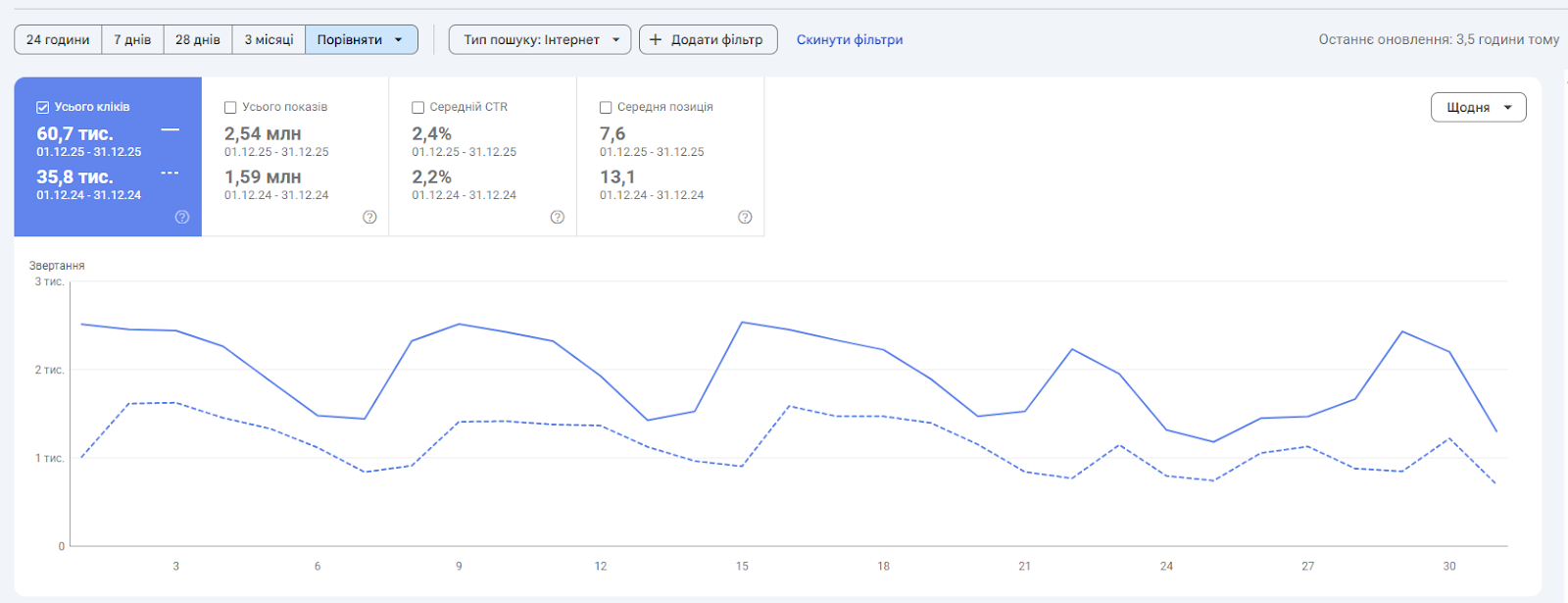
Task: Click the 1,59 млн impressions value
Action: point(263,176)
